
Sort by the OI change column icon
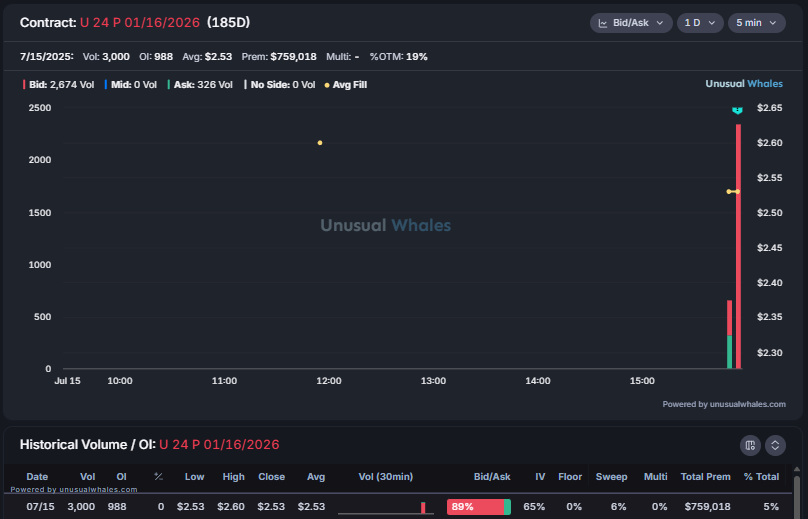click(158, 477)
